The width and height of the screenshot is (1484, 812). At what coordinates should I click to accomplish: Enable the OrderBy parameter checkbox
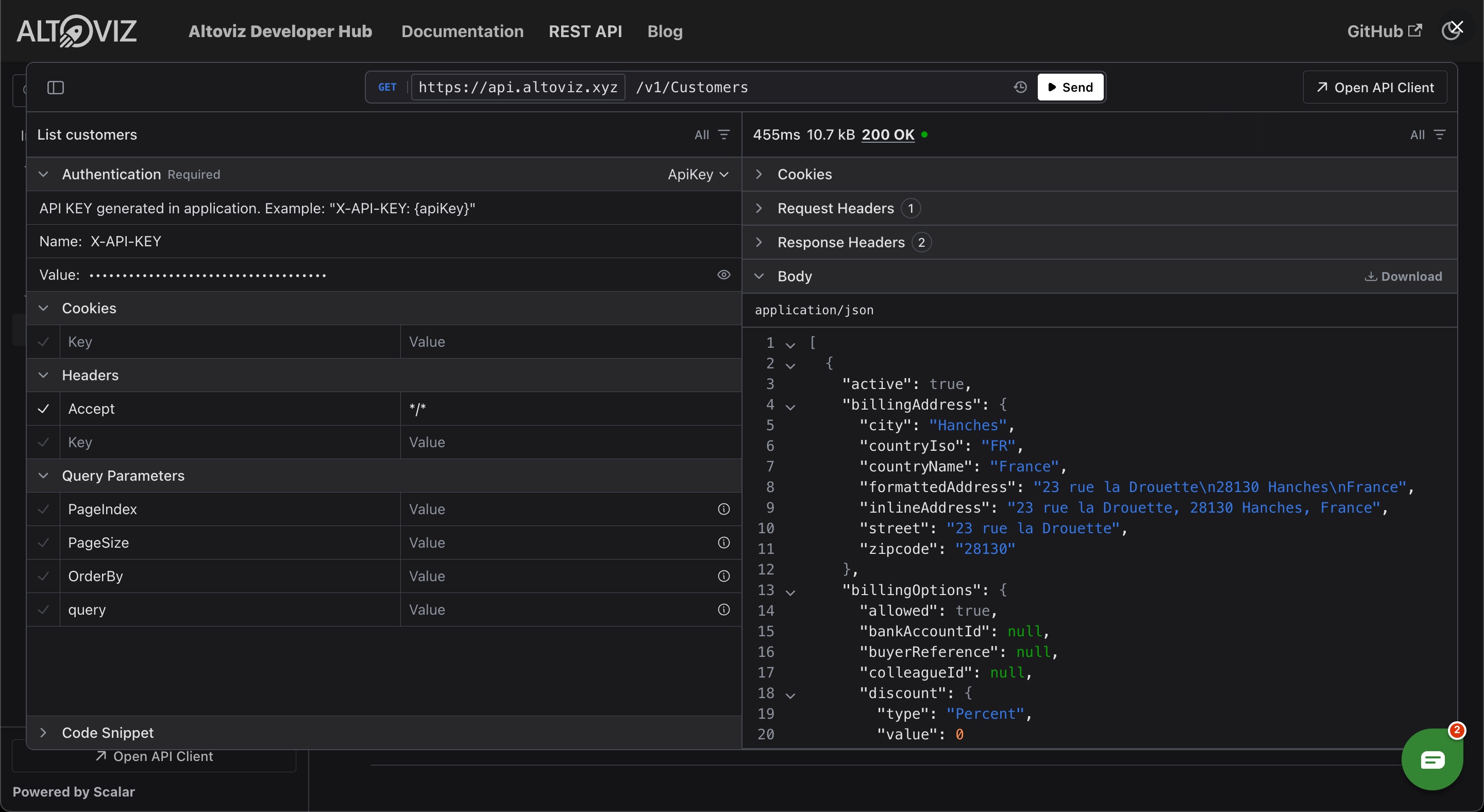pyautogui.click(x=43, y=576)
